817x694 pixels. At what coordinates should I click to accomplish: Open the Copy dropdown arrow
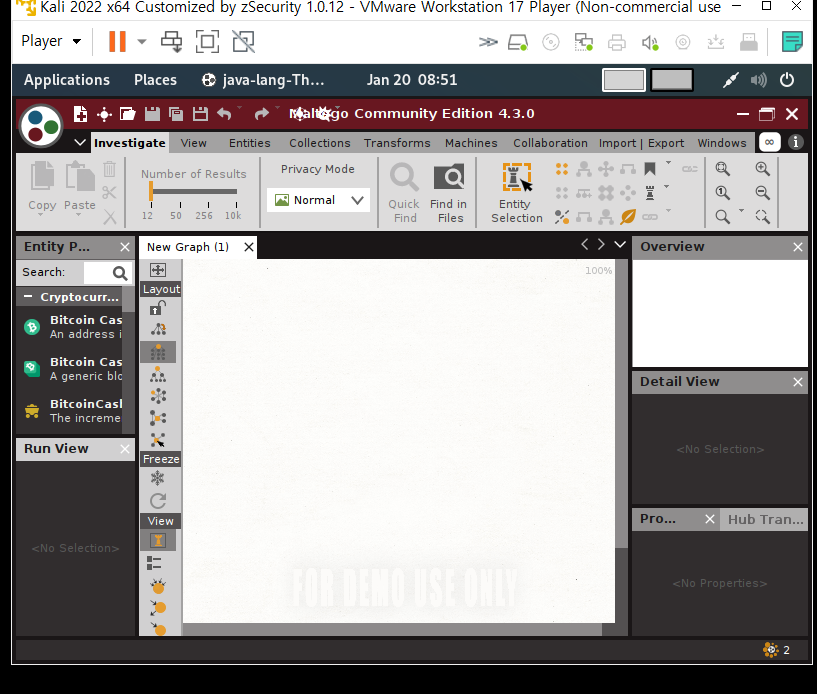coord(41,215)
